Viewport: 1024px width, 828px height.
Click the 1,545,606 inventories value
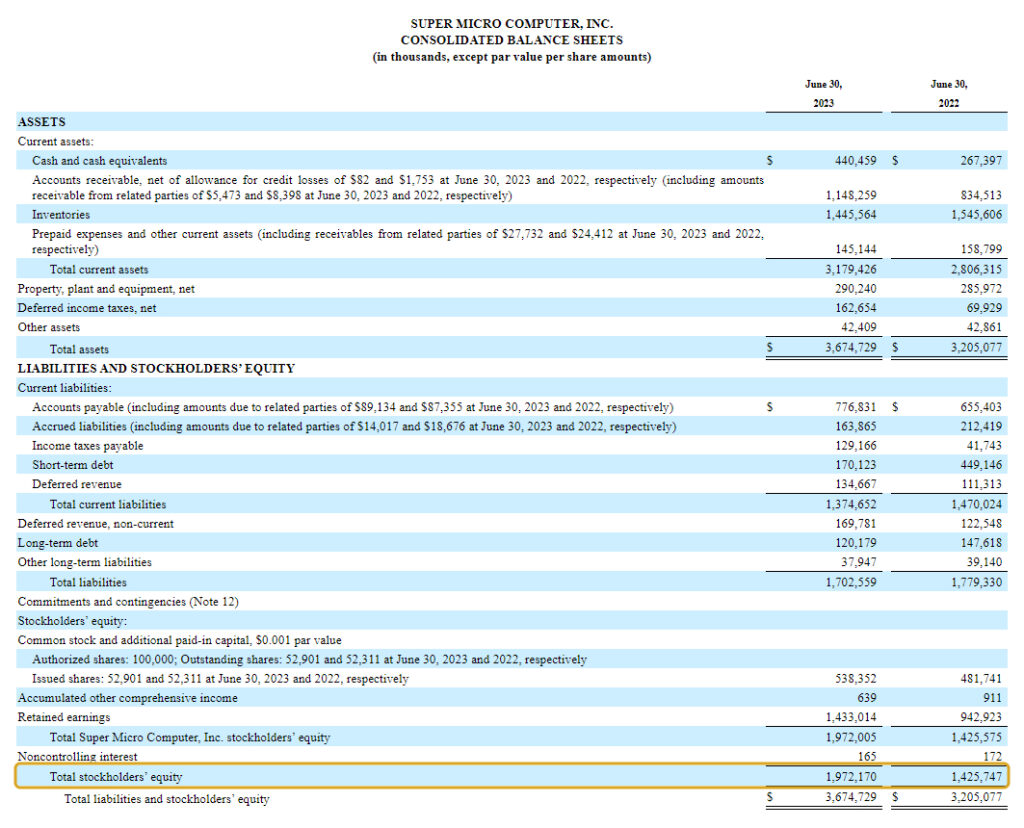976,215
